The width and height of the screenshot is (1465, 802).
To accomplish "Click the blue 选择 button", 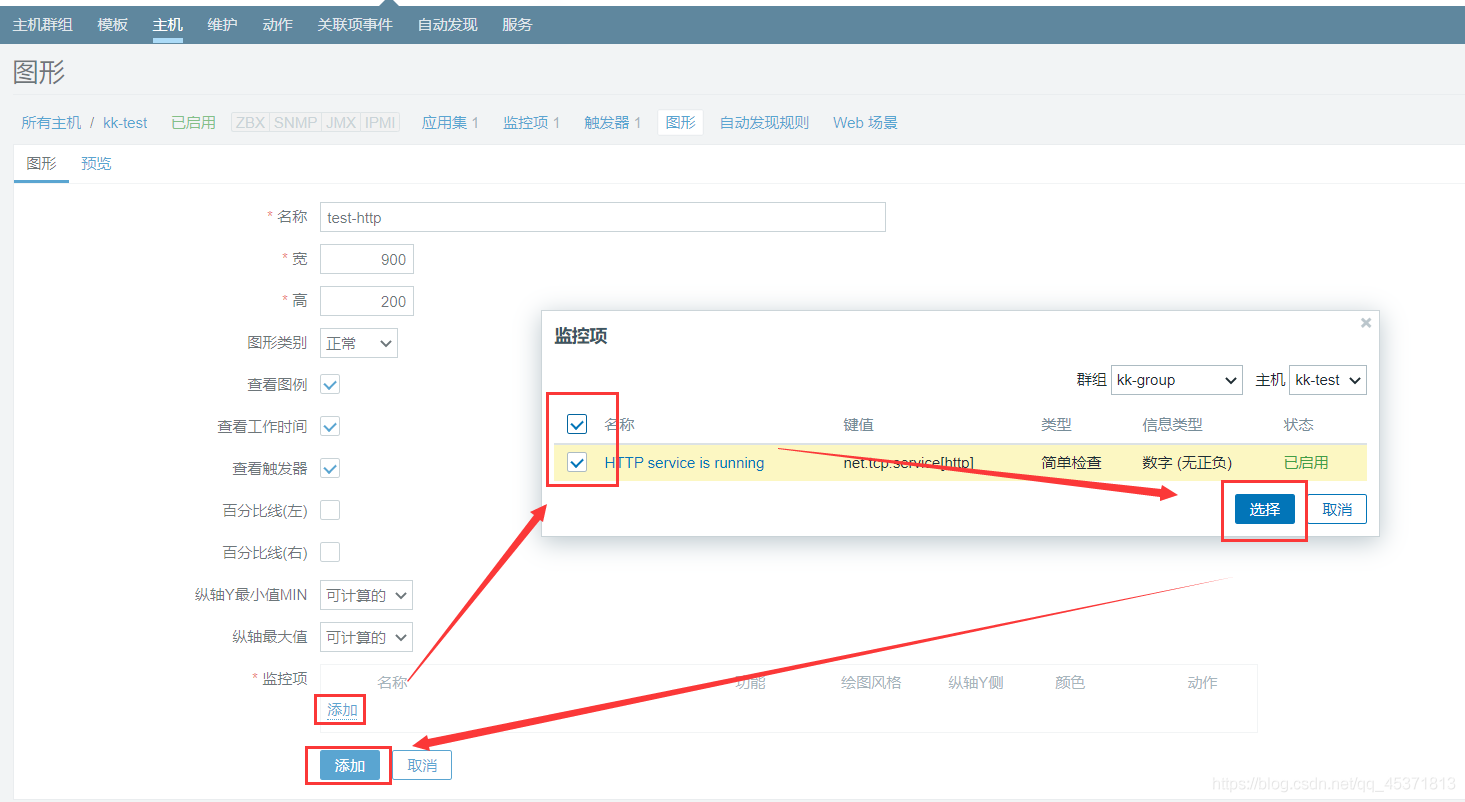I will tap(1264, 509).
